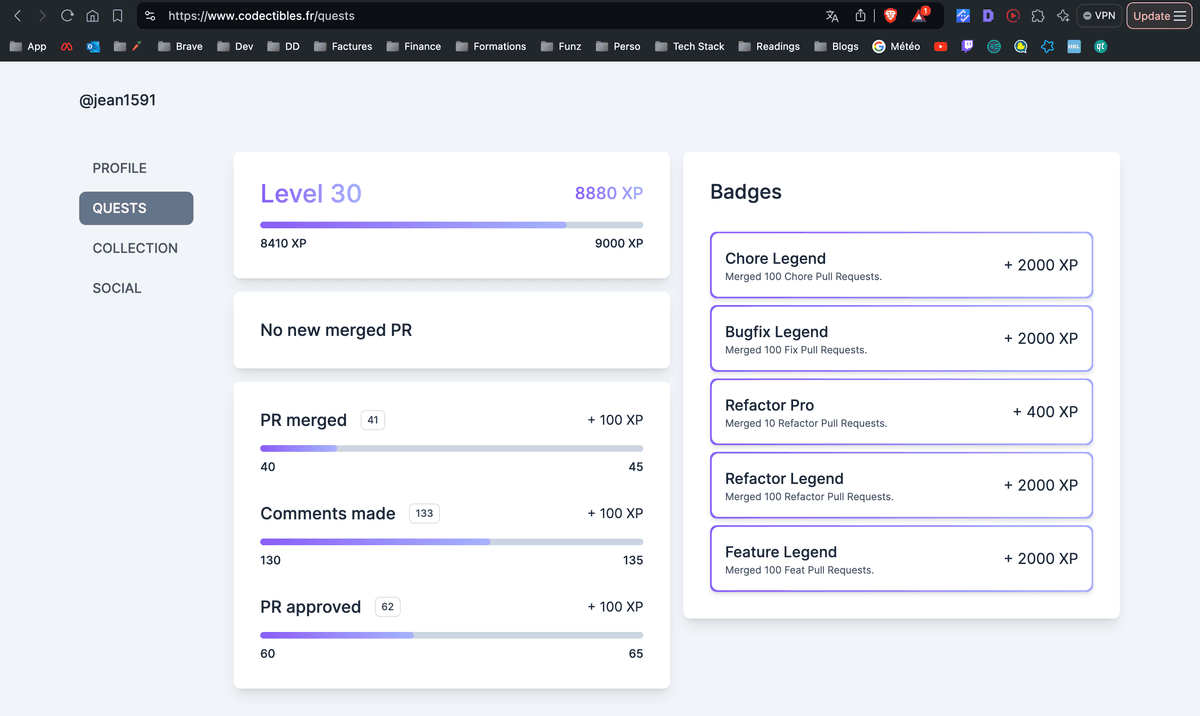
Task: Expand the Formations bookmarks folder
Action: point(490,46)
